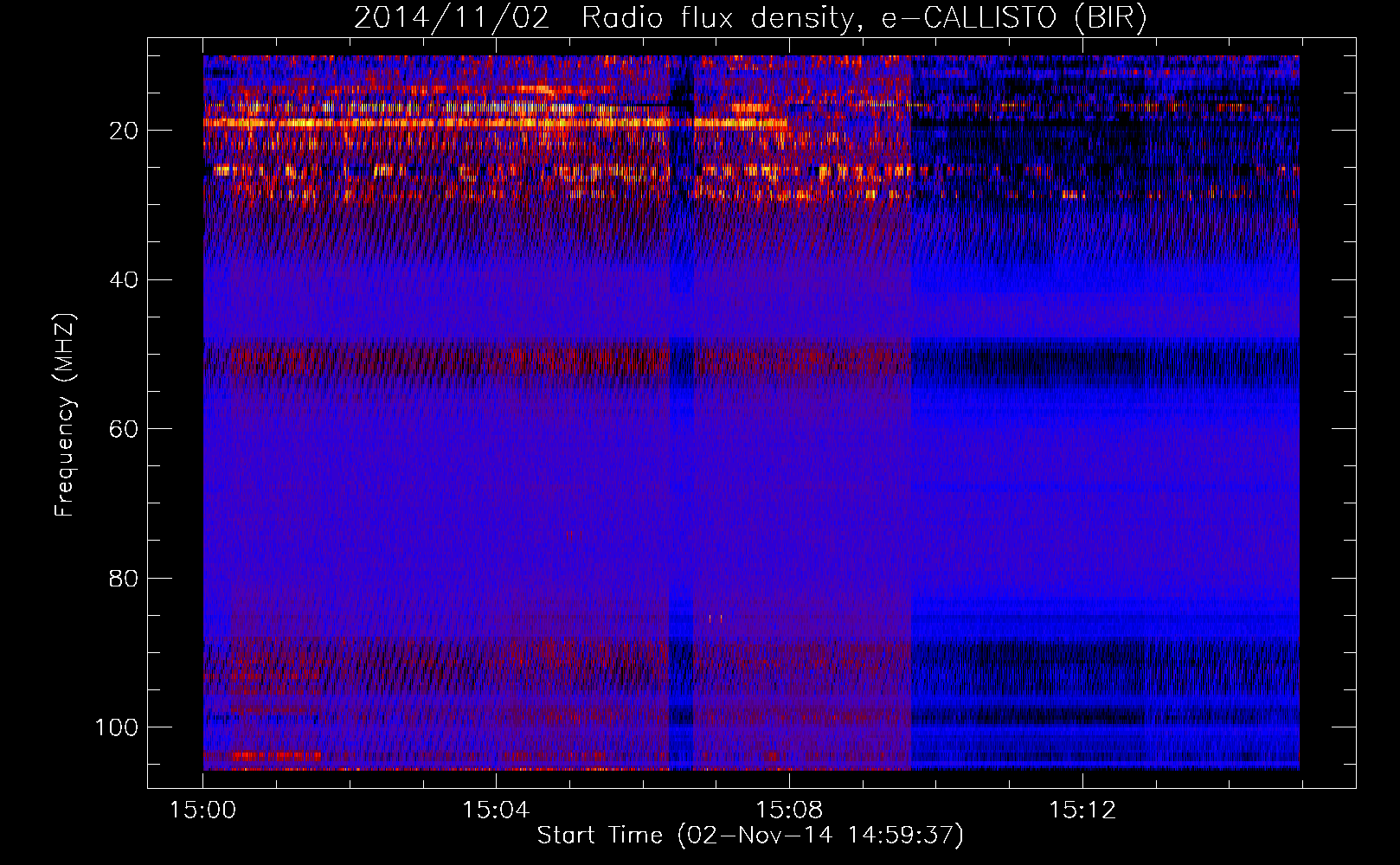Screen dimensions: 1400x865
Task: Click the 'Frequency (MHZ)' y-axis label
Action: click(65, 414)
